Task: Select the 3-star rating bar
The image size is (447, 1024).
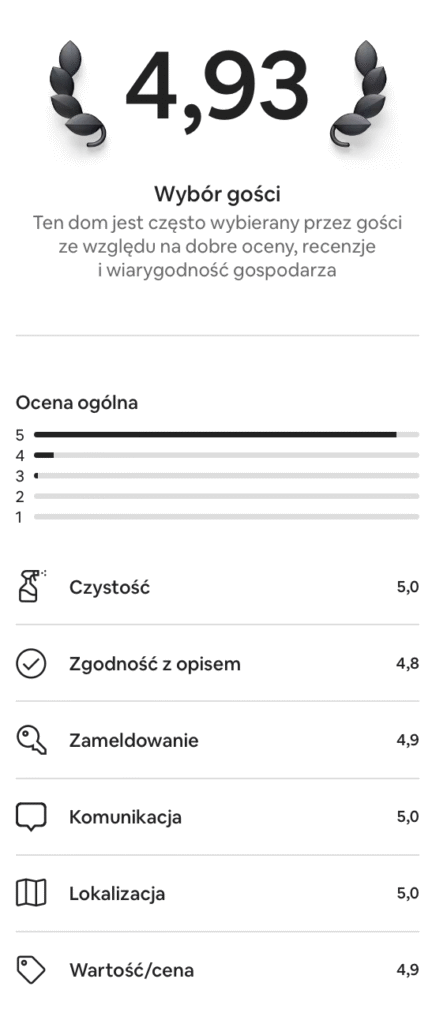Action: tap(227, 475)
